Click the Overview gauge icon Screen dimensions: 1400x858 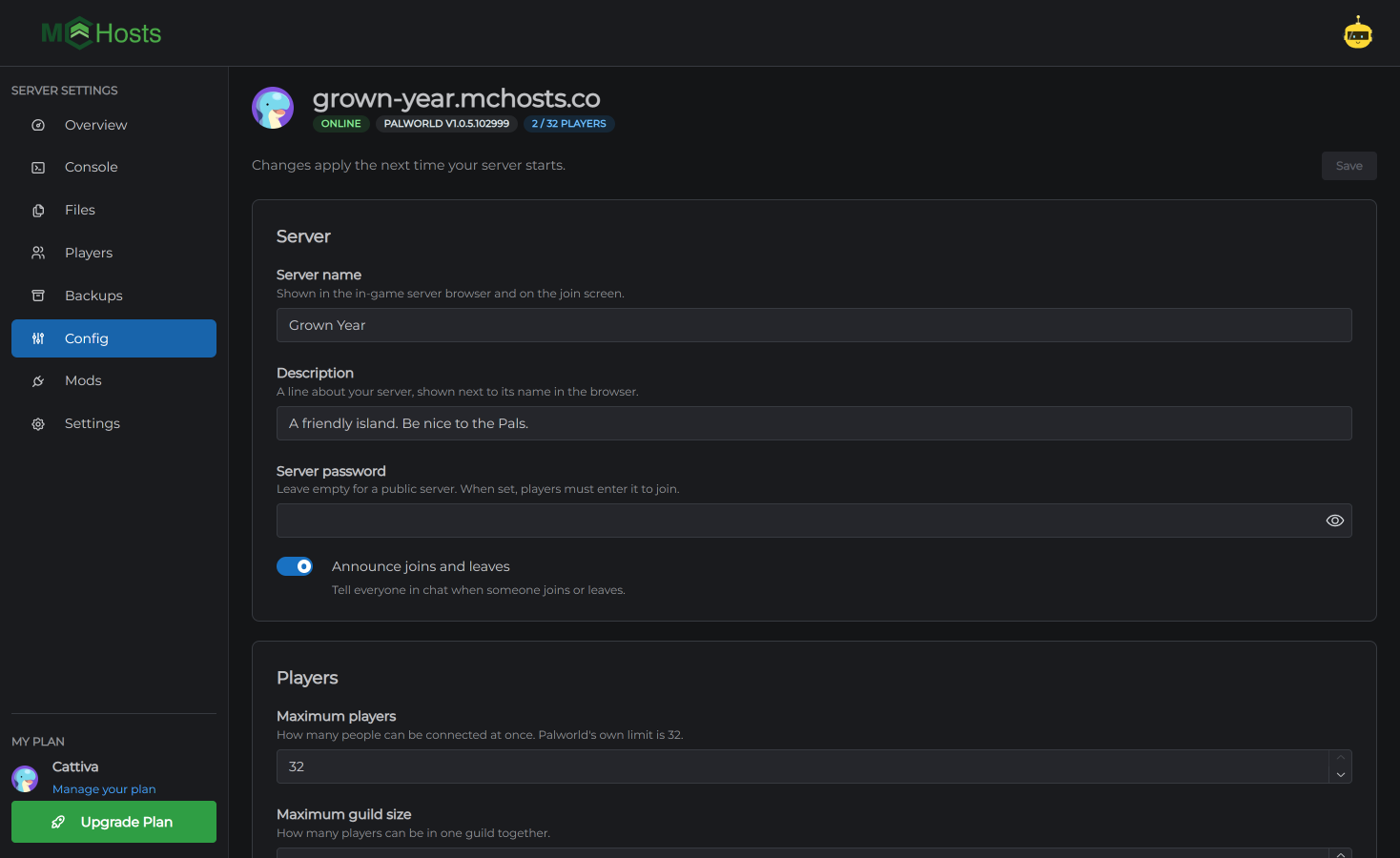pos(38,125)
